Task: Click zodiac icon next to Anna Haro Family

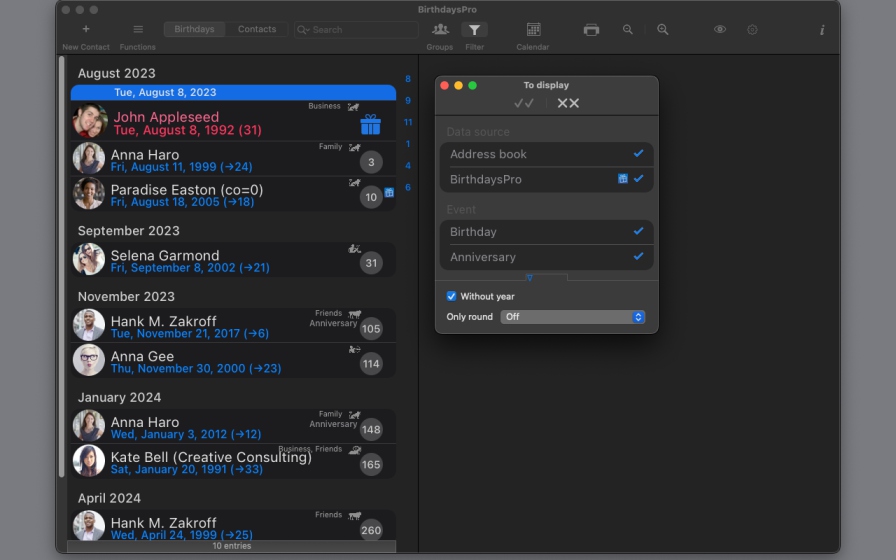Action: point(355,147)
